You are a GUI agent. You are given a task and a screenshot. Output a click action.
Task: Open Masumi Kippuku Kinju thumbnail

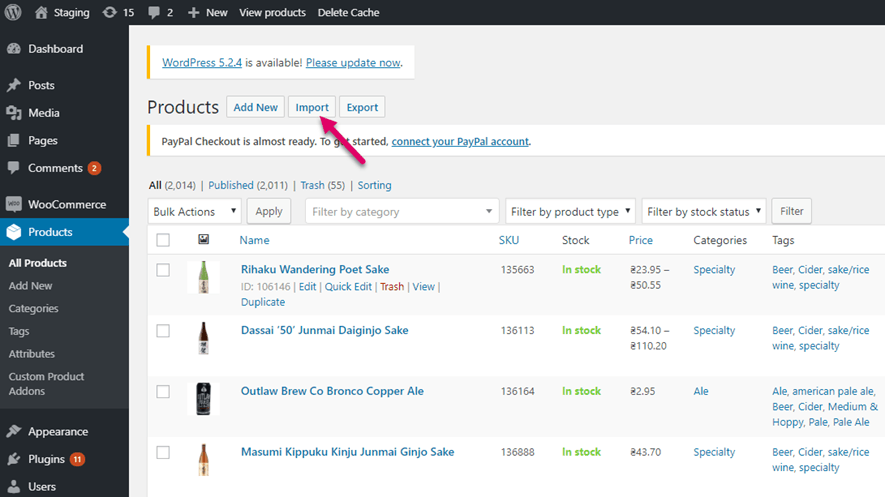tap(203, 460)
